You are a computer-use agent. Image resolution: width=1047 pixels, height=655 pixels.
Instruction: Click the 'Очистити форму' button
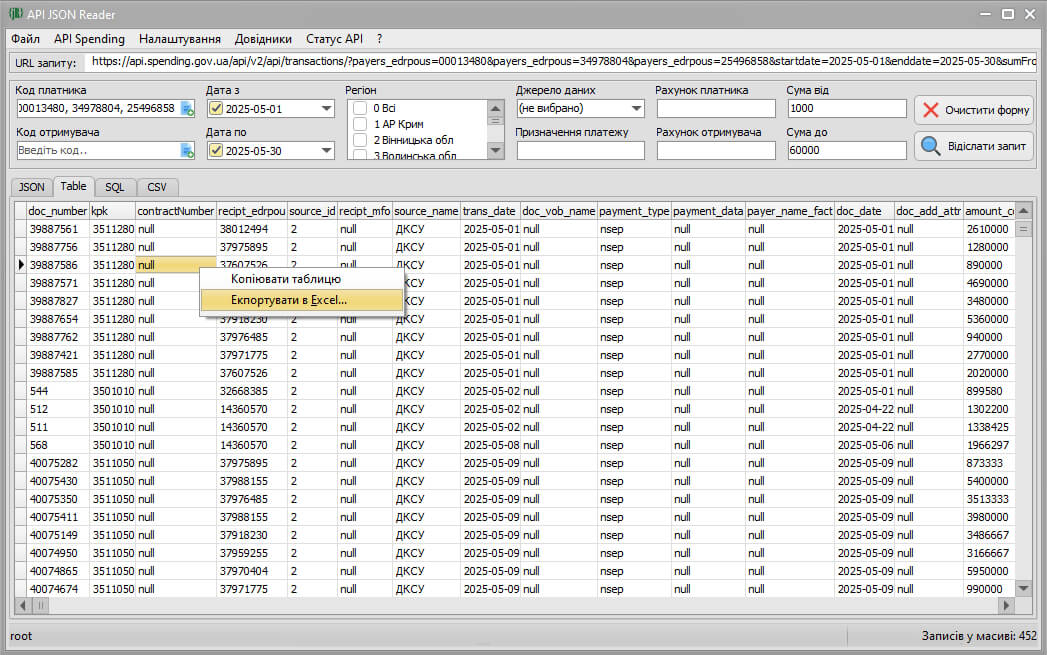(974, 110)
